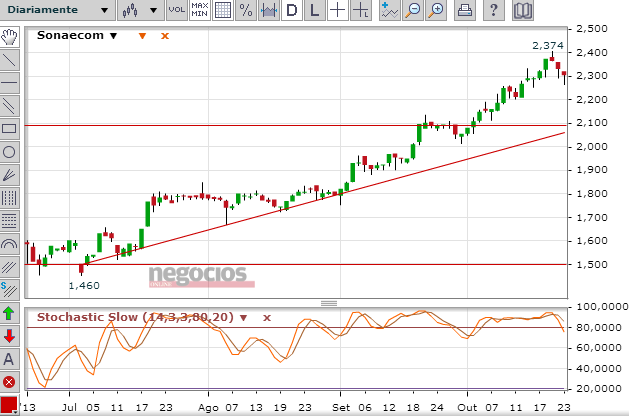Switch to percentage scale
This screenshot has height=416, width=629.
pos(246,10)
